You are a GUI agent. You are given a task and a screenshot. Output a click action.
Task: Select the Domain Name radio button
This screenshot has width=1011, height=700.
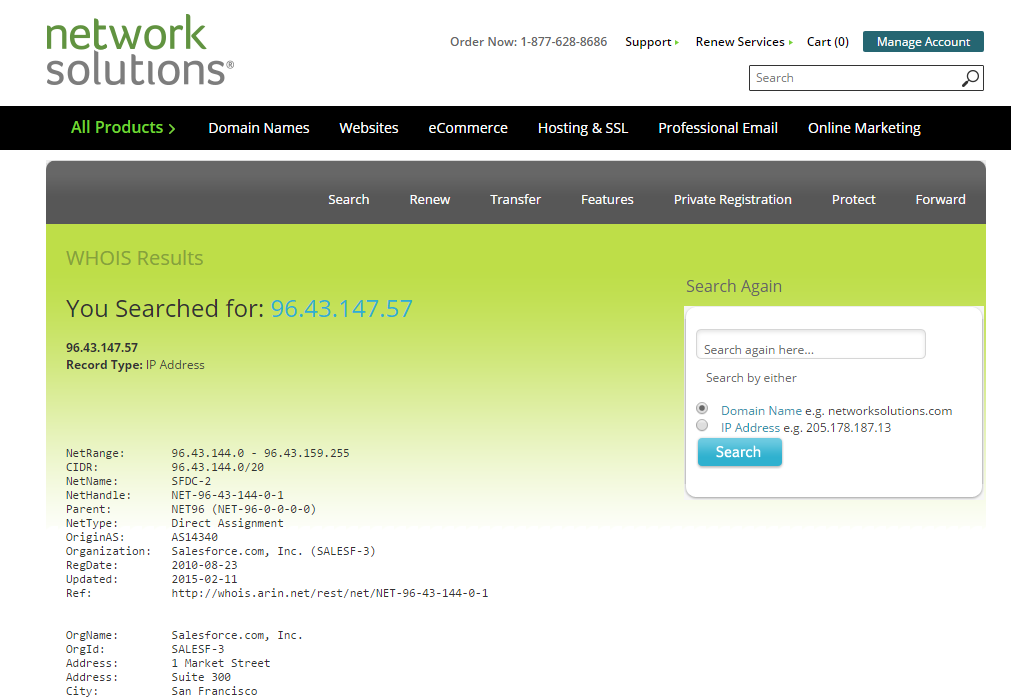pos(702,409)
